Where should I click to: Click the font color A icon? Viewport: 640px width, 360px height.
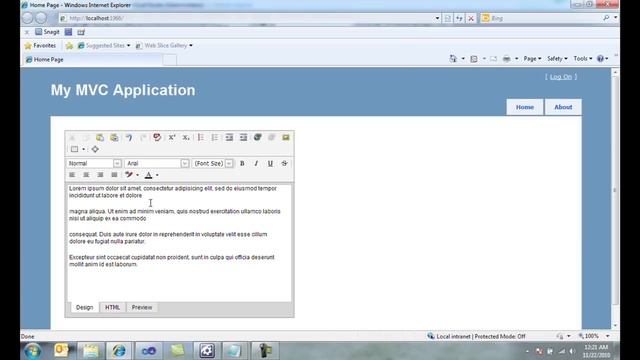point(149,175)
